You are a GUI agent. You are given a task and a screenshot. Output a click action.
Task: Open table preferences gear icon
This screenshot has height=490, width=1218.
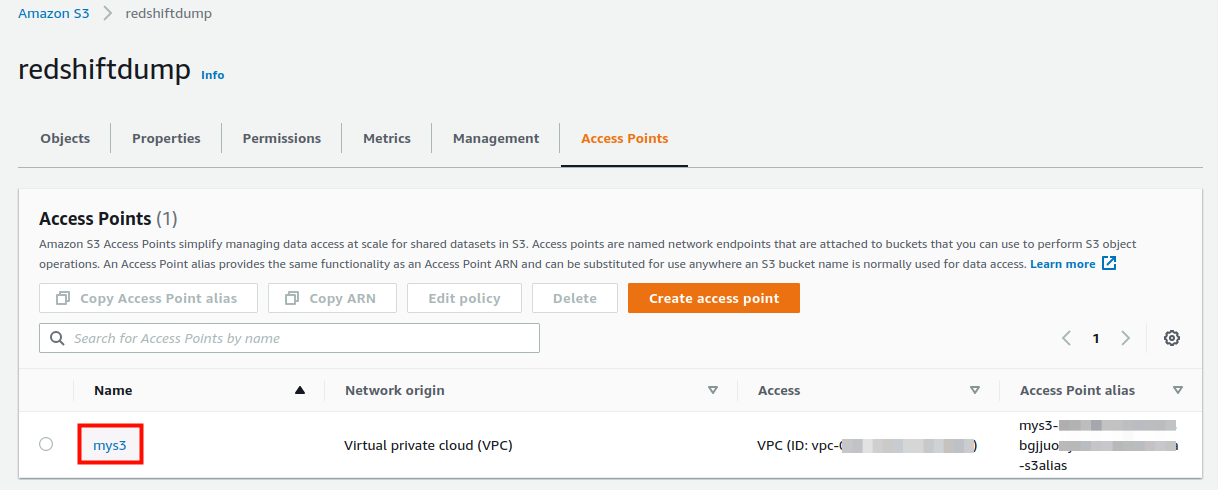[x=1172, y=338]
